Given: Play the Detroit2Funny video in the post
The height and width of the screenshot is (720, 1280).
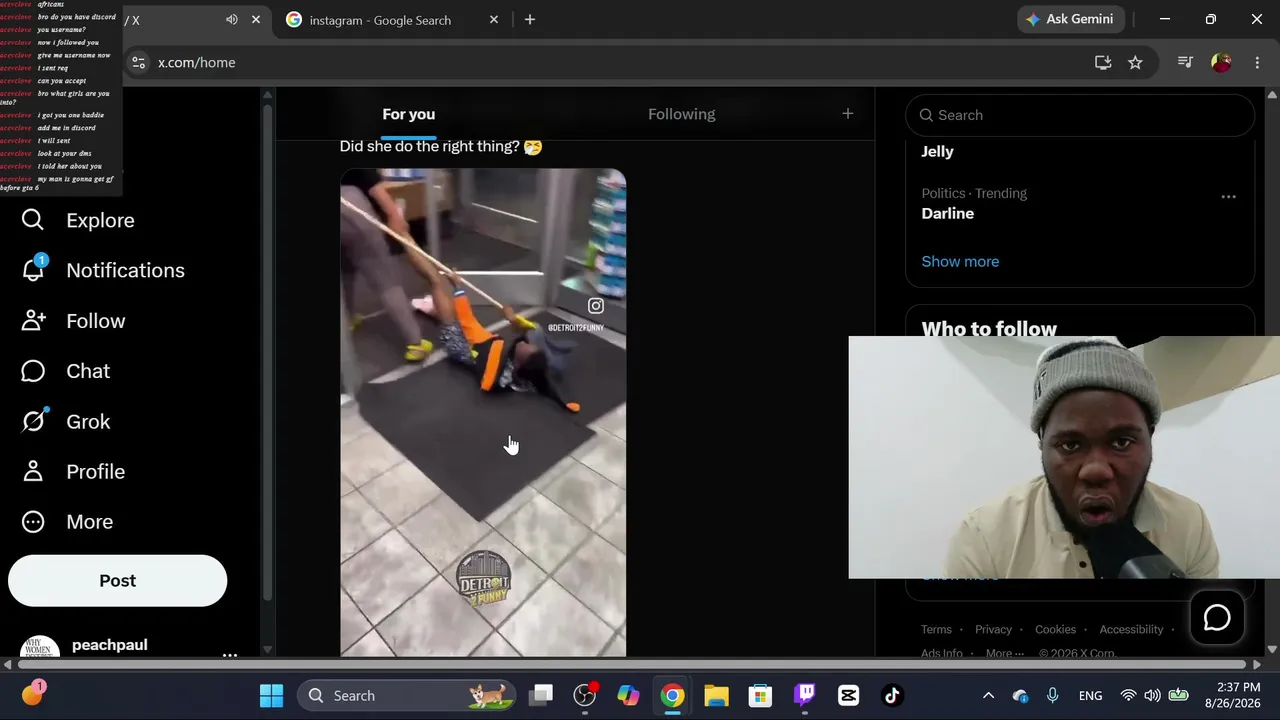Looking at the screenshot, I should click(x=483, y=412).
